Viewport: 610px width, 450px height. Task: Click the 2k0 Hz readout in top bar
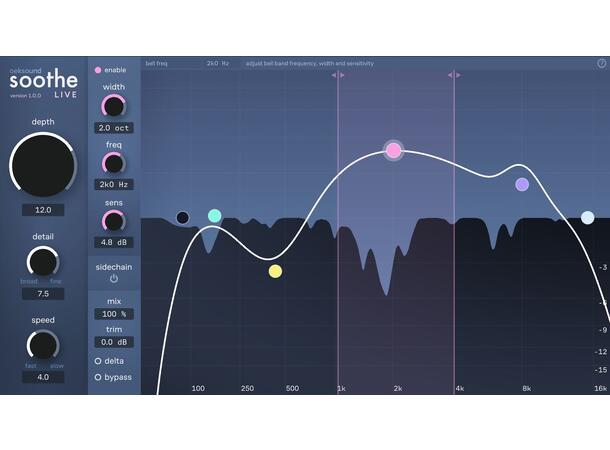(218, 63)
